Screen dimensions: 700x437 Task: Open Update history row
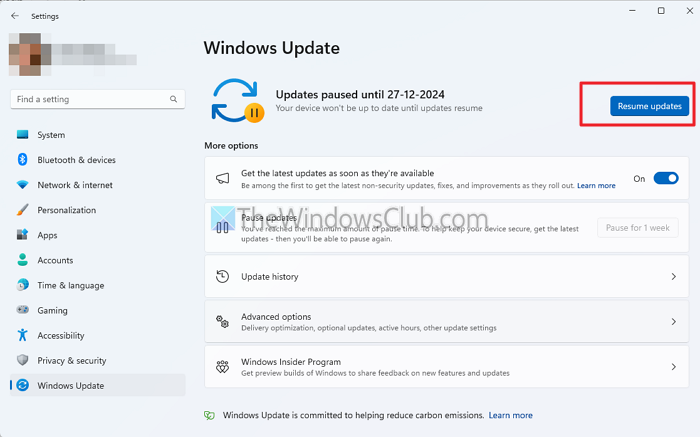point(446,276)
